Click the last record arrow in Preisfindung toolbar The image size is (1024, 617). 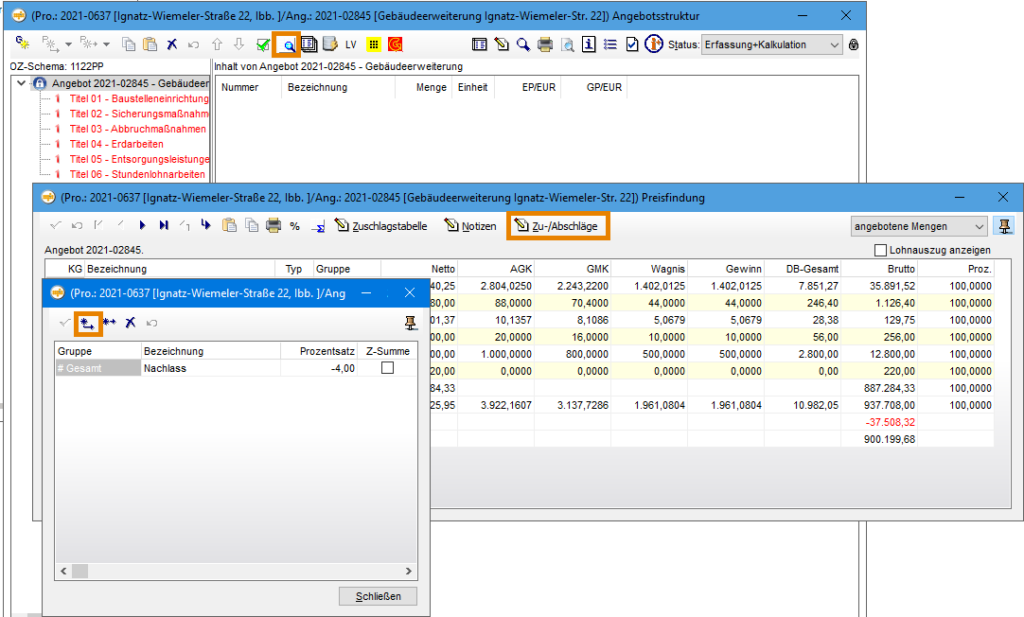click(x=163, y=225)
